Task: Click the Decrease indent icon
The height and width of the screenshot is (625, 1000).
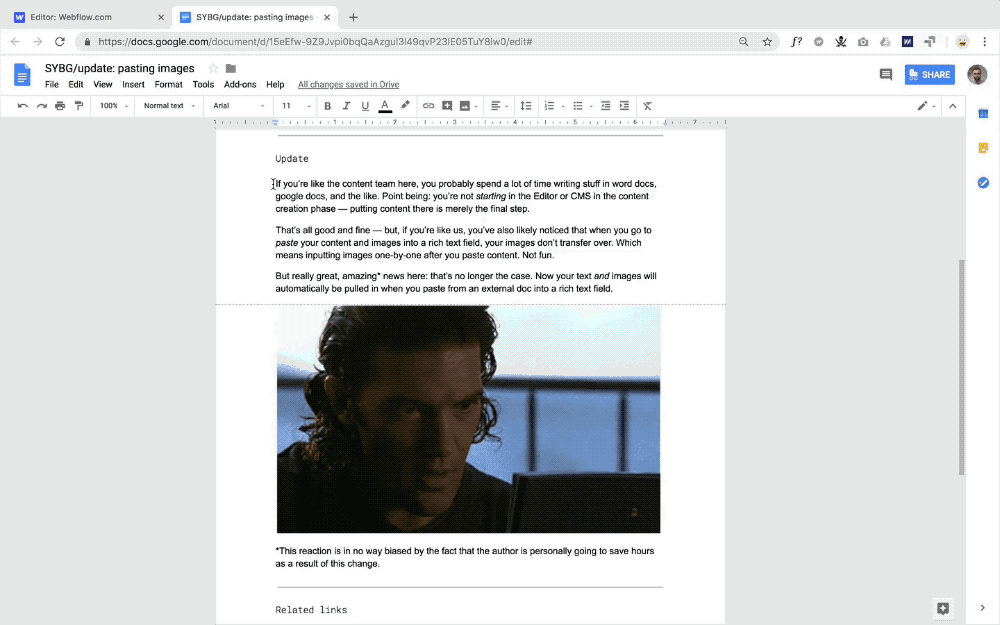Action: coord(605,106)
